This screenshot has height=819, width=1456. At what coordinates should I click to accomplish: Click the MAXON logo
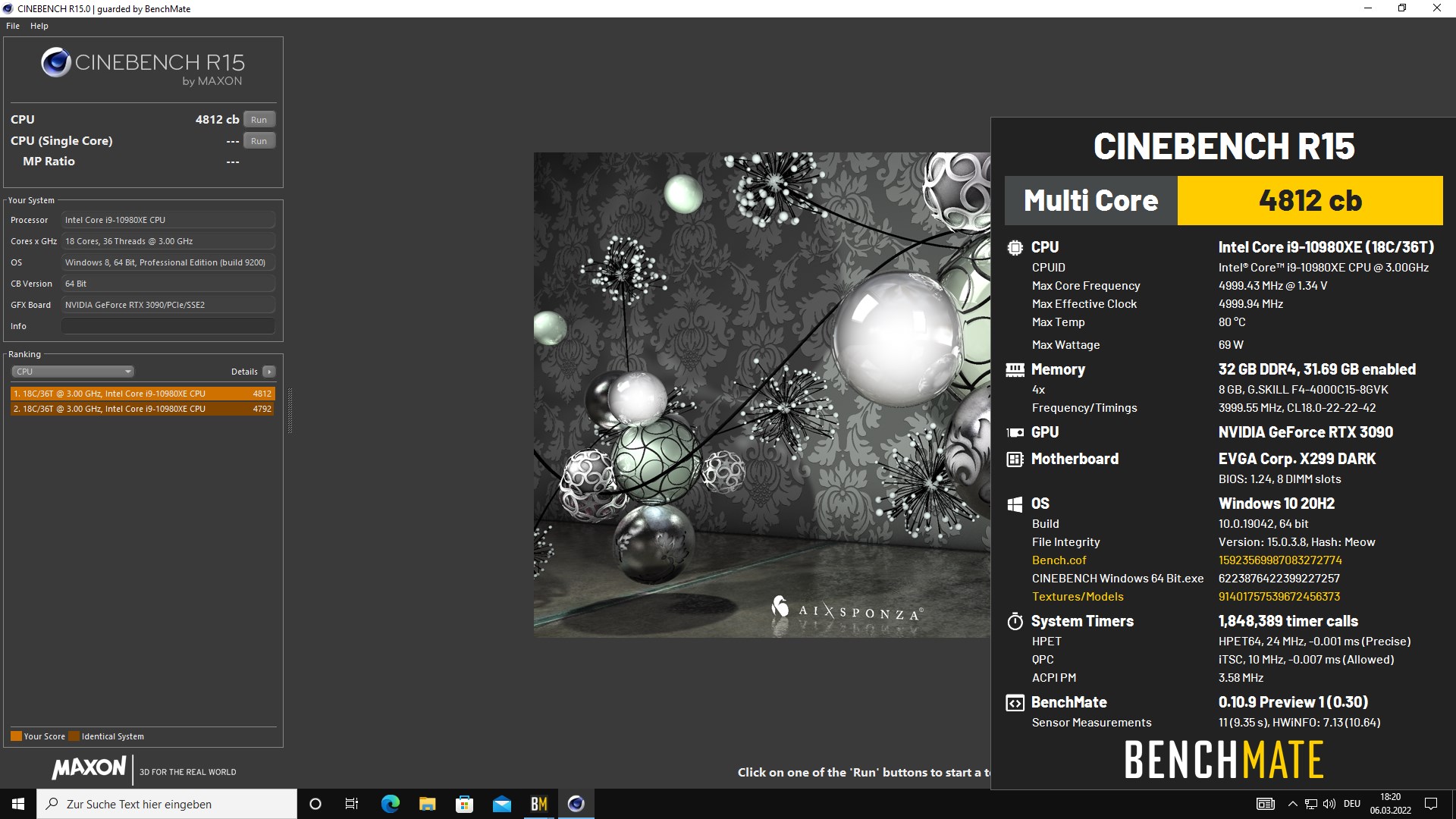click(x=89, y=767)
